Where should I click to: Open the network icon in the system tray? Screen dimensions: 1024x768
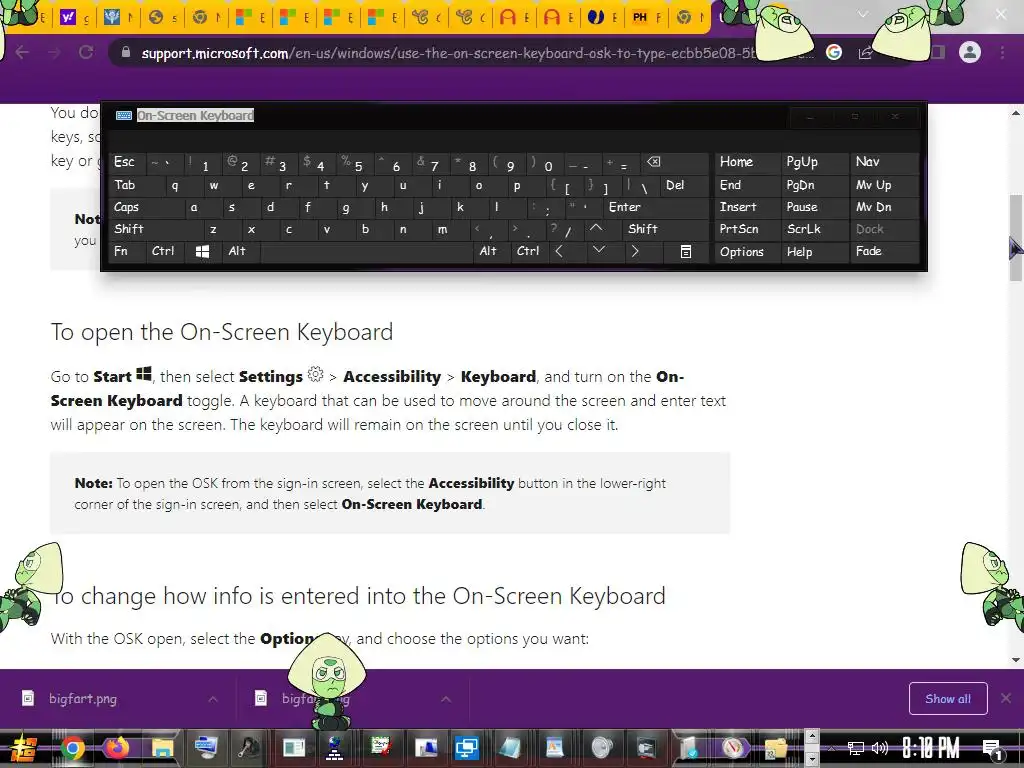pos(855,748)
